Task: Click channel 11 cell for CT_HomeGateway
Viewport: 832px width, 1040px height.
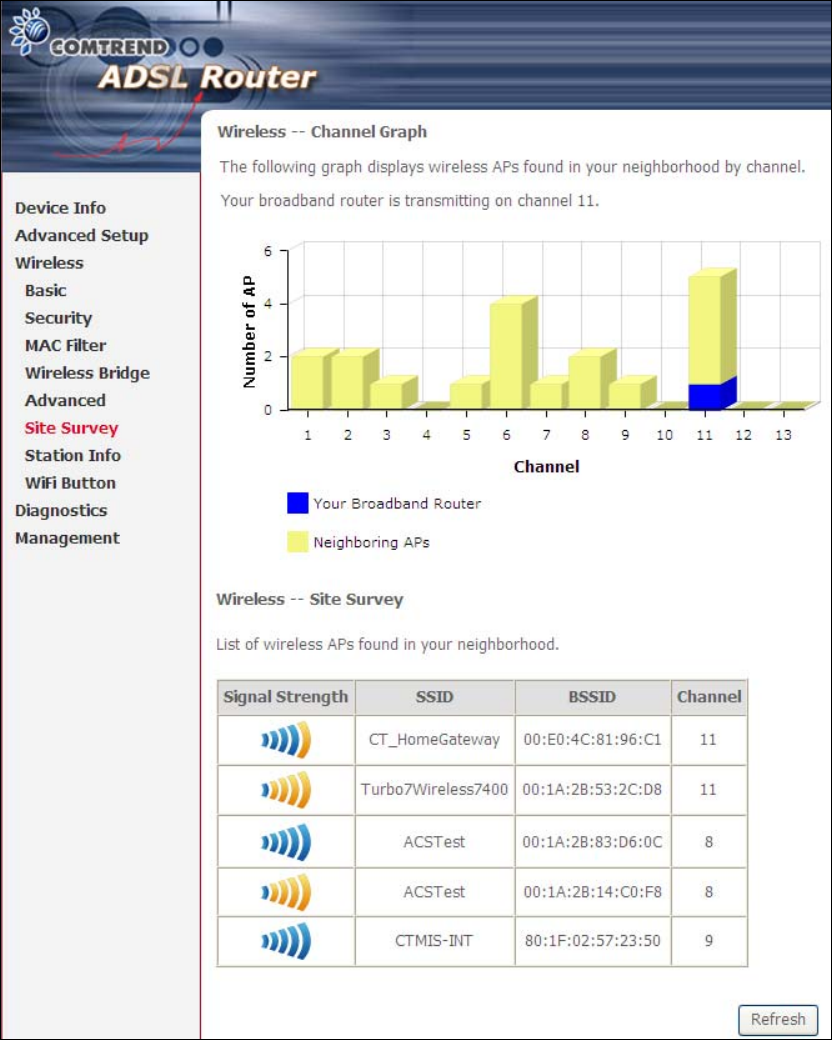Action: pyautogui.click(x=709, y=740)
